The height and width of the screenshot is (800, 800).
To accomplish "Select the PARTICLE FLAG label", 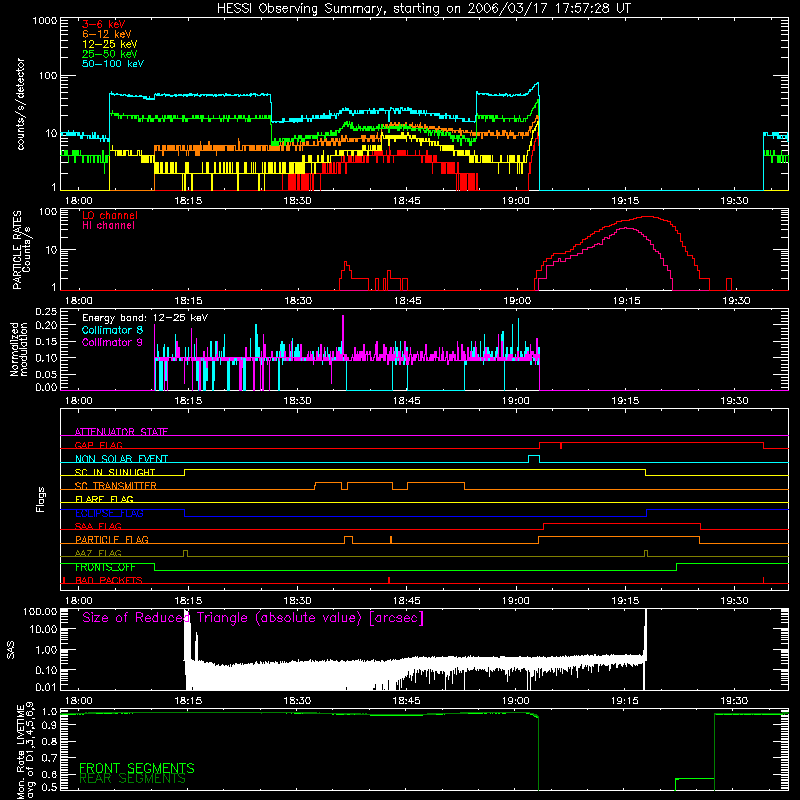I will (x=112, y=539).
